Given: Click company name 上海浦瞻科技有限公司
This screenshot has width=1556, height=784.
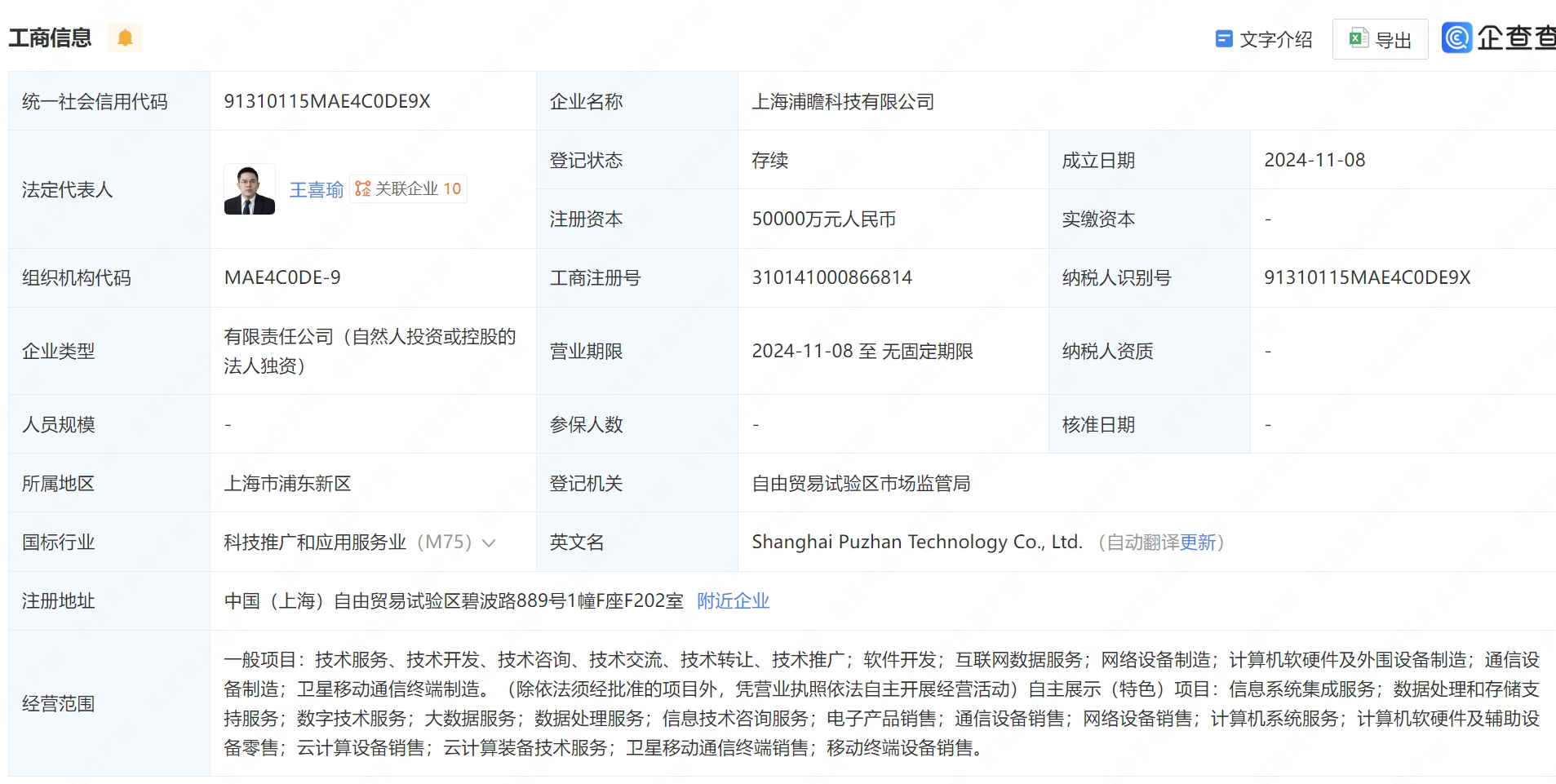Looking at the screenshot, I should click(843, 101).
